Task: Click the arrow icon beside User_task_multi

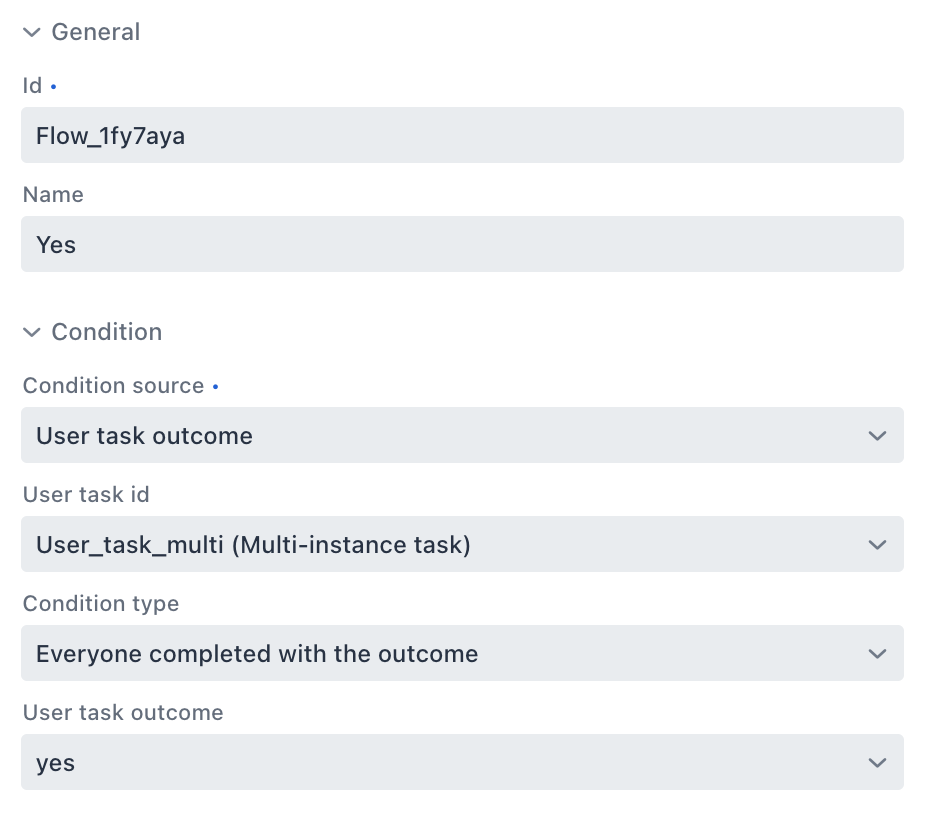Action: point(878,545)
